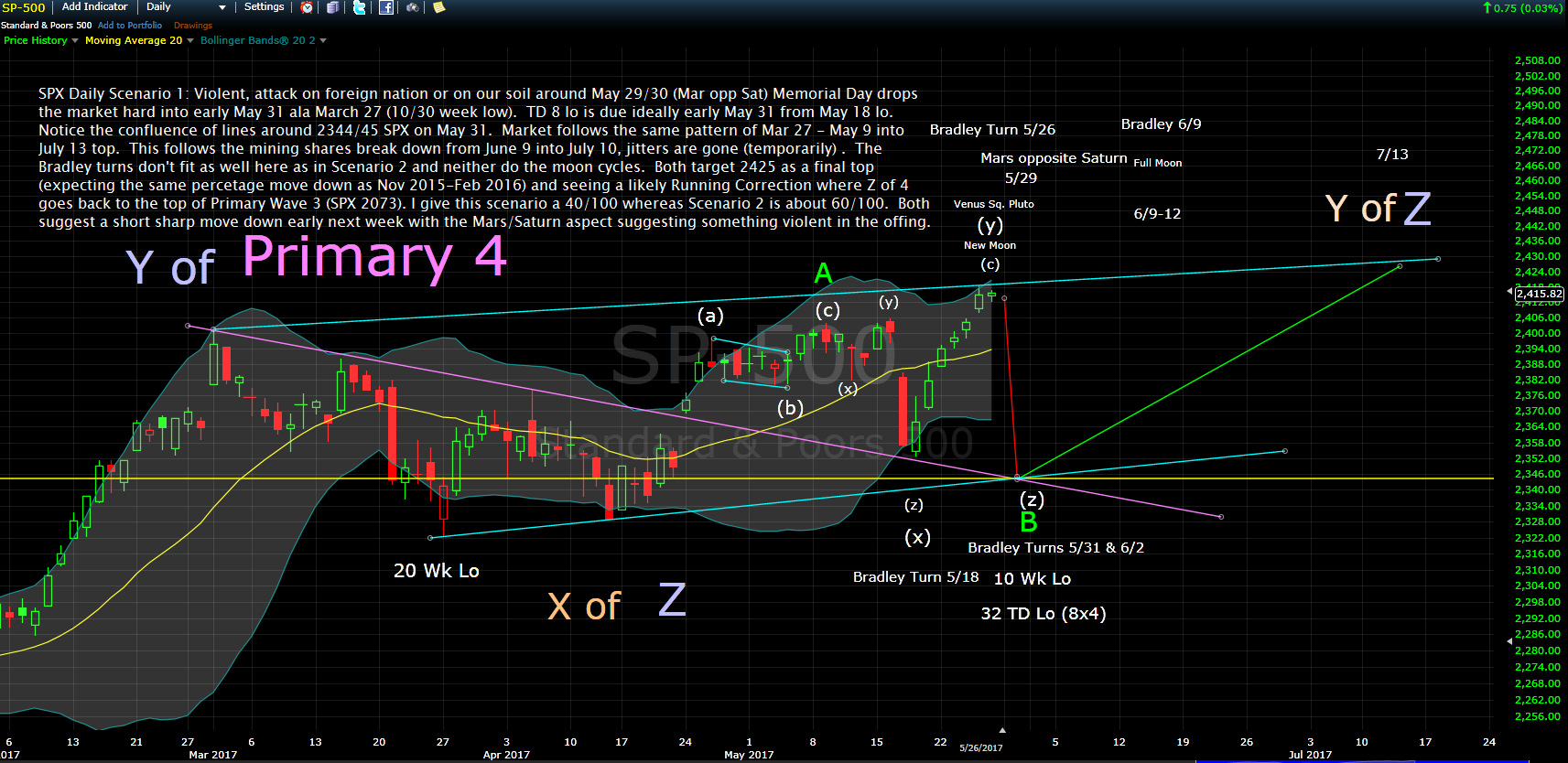Click the 2,346.00 price axis value

[x=1538, y=474]
